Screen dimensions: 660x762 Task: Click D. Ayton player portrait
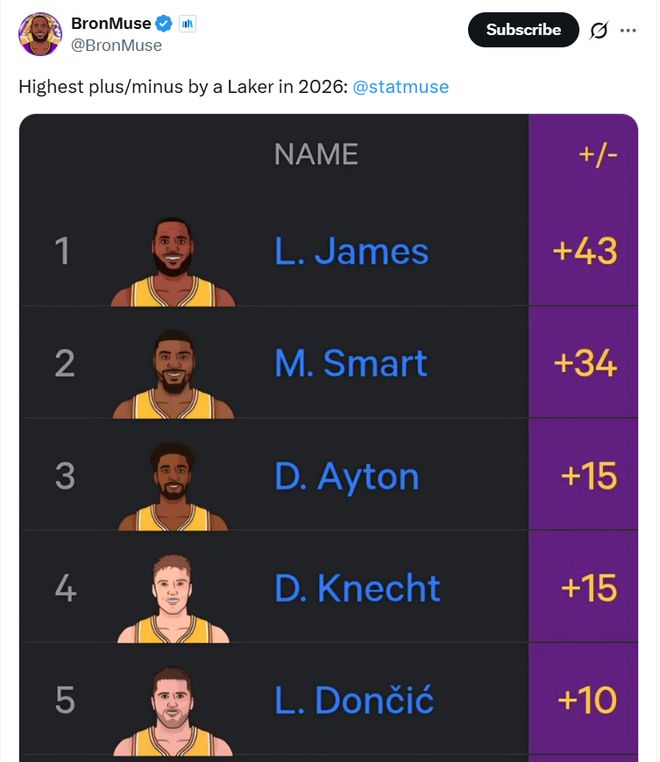173,486
